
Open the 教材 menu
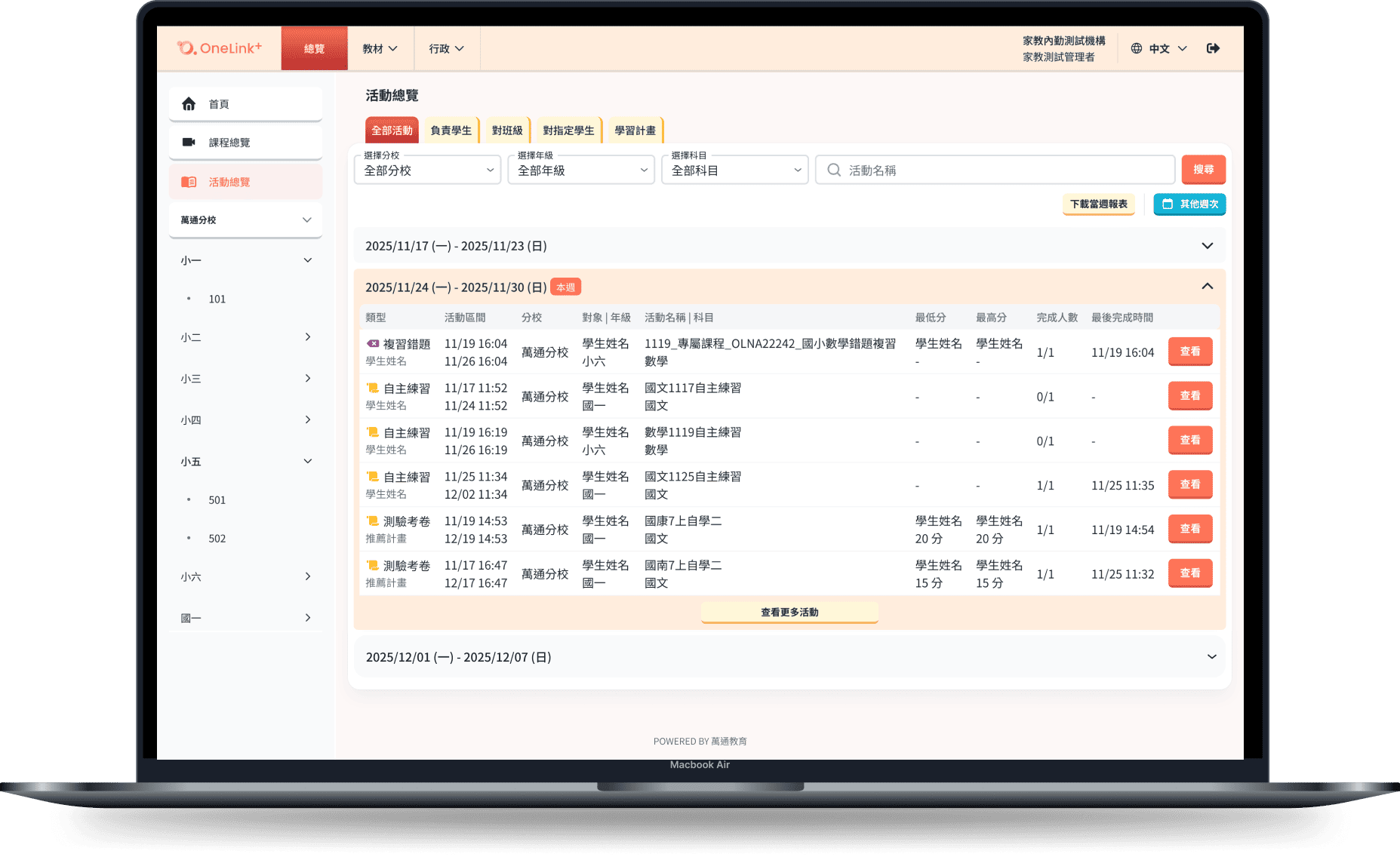click(x=380, y=48)
